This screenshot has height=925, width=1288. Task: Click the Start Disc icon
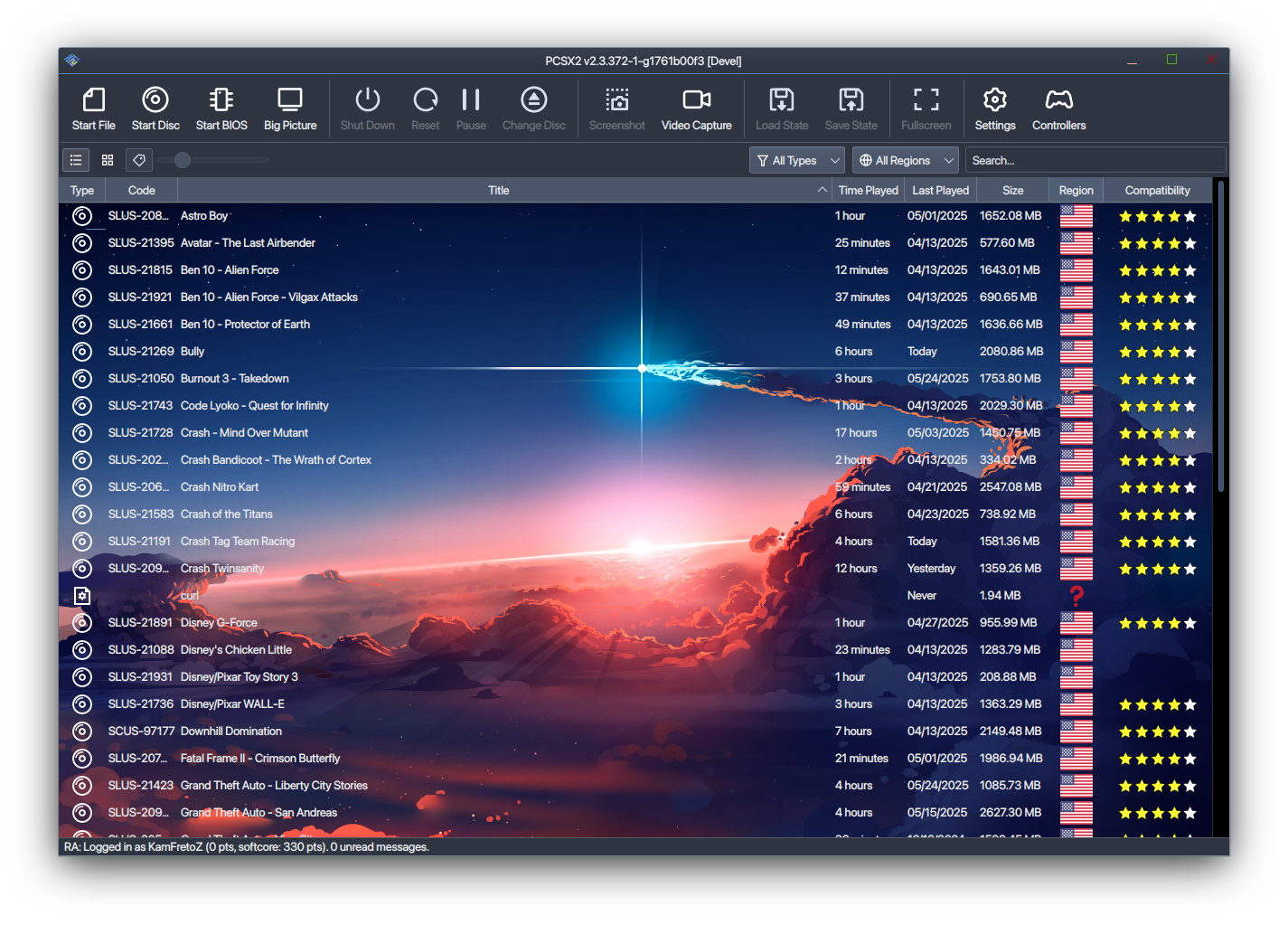point(155,99)
